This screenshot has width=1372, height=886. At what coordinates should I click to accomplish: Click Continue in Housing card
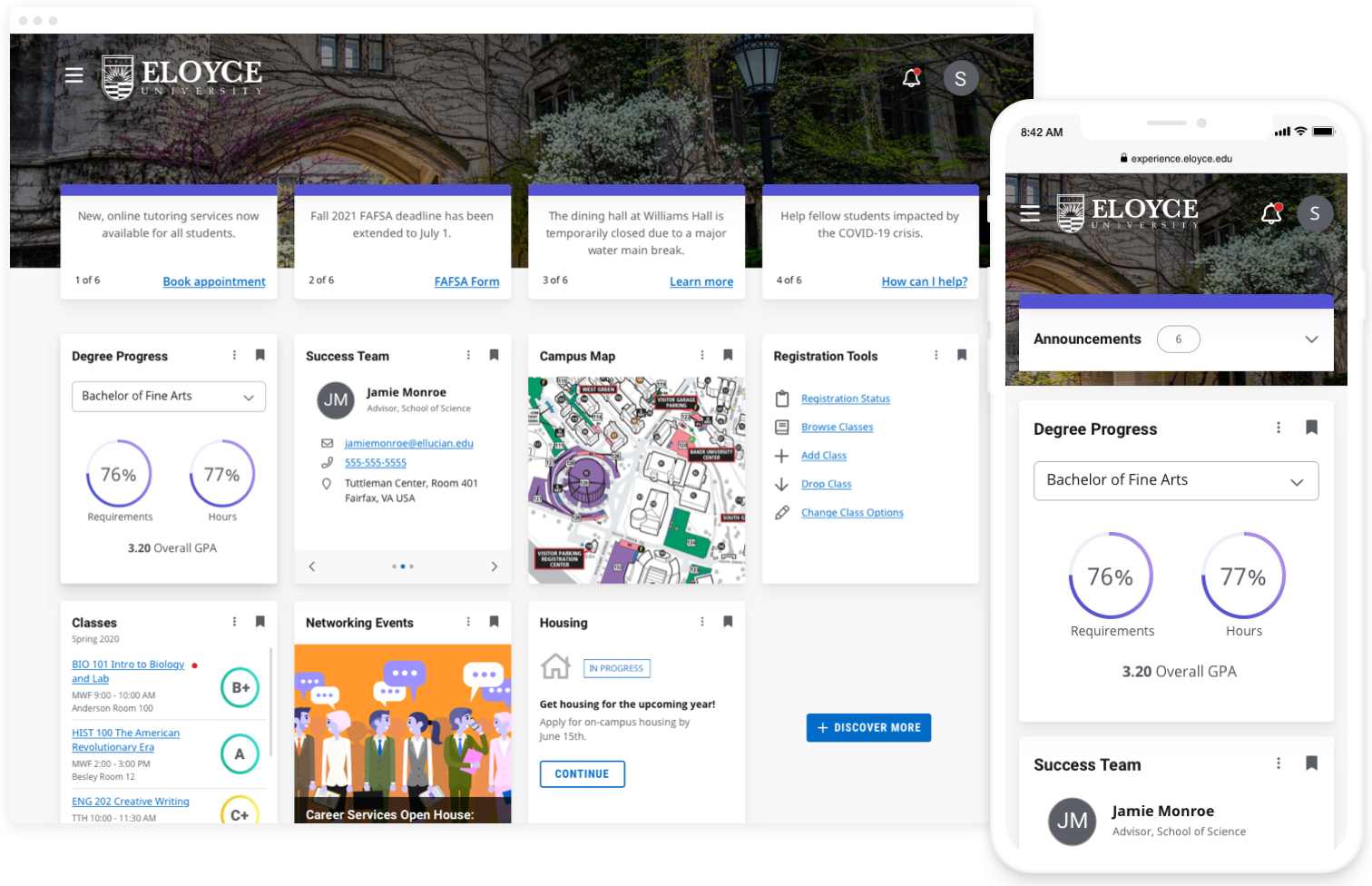pyautogui.click(x=583, y=774)
